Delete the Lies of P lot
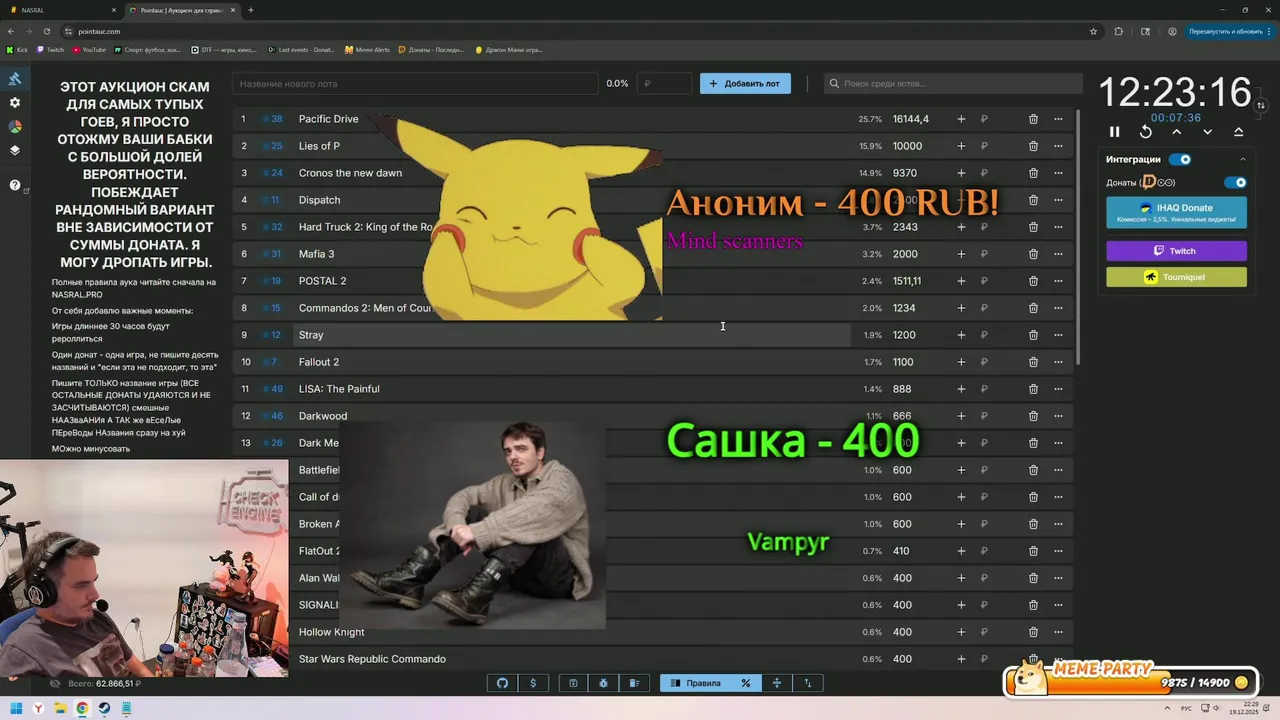 1033,146
